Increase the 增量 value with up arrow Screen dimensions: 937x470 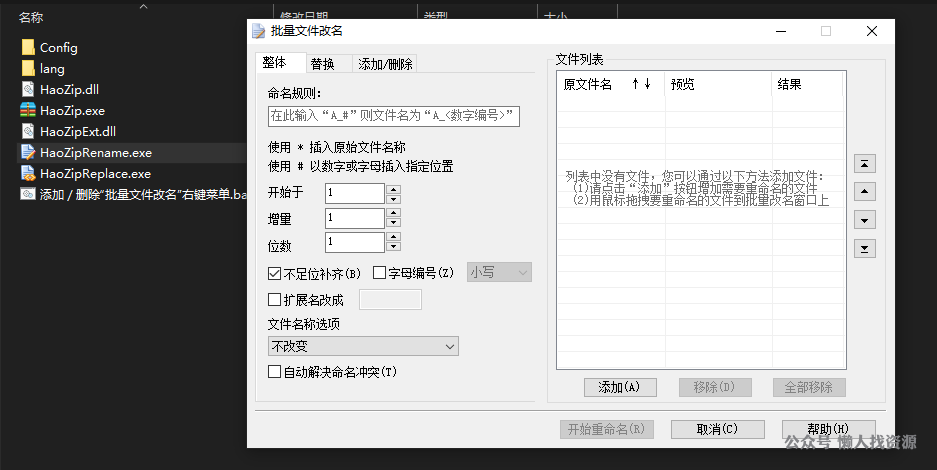(x=393, y=213)
